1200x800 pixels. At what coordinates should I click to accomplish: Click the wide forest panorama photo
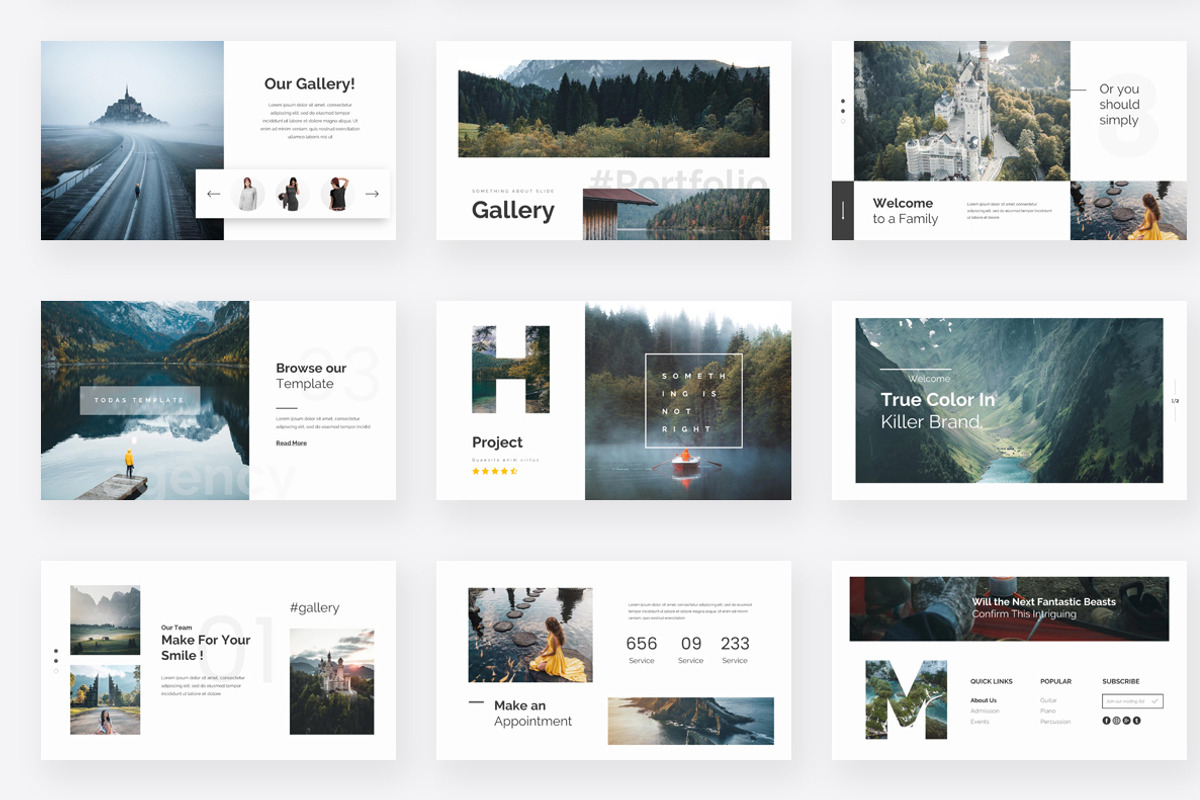click(x=614, y=108)
